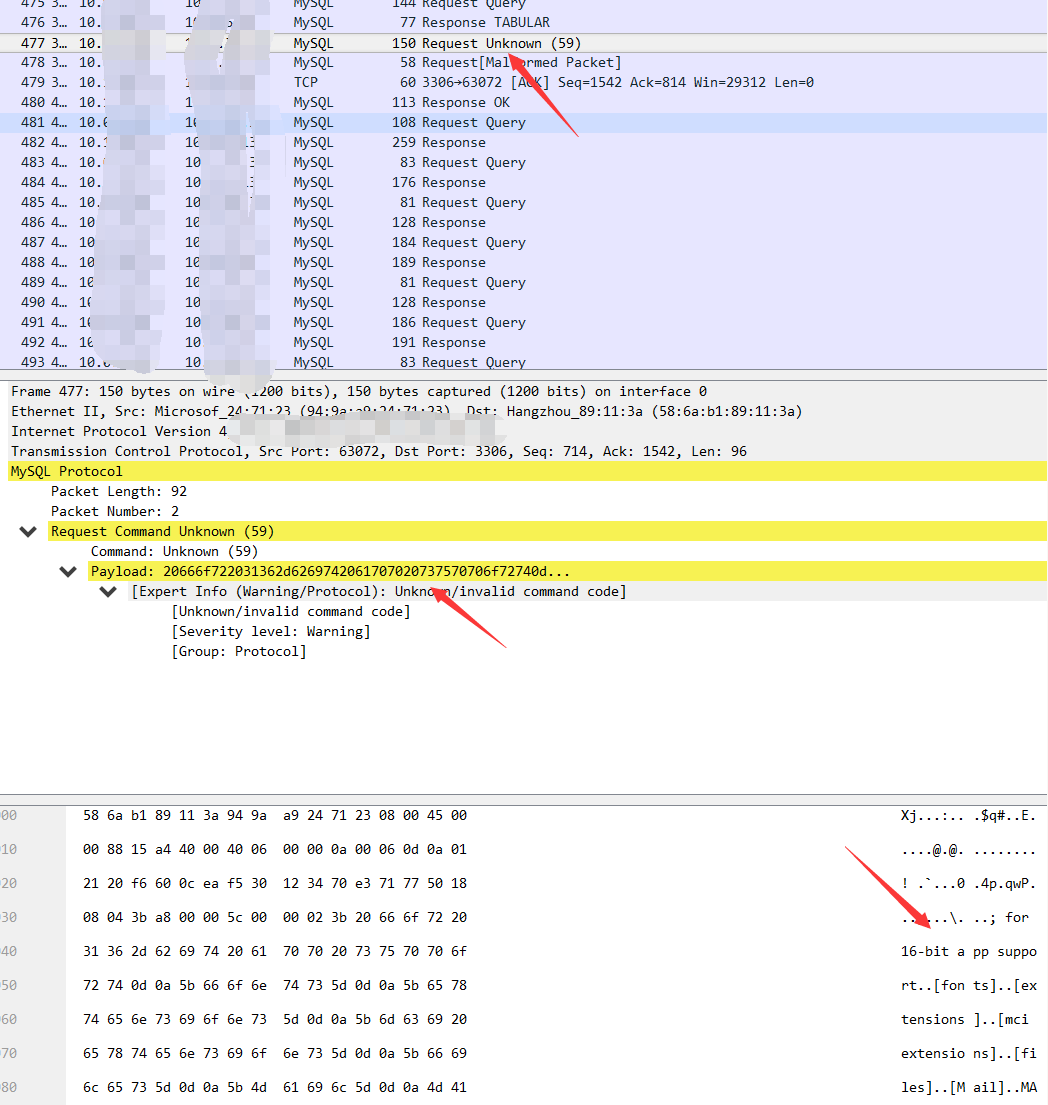
Task: Collapse the Expert Info warning node
Action: 108,591
